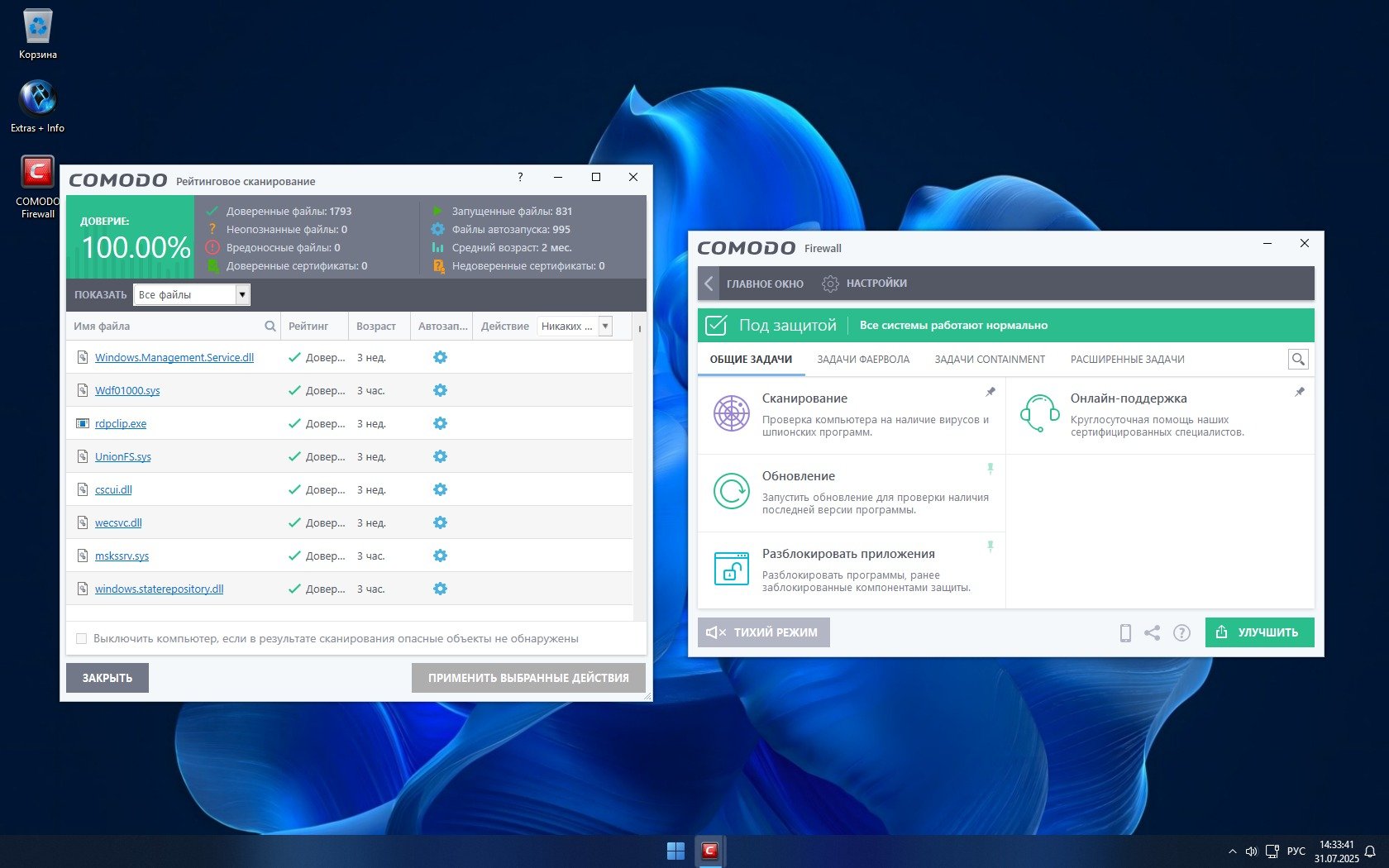Switch to the Firewall tasks tab
The height and width of the screenshot is (868, 1389).
tap(863, 360)
